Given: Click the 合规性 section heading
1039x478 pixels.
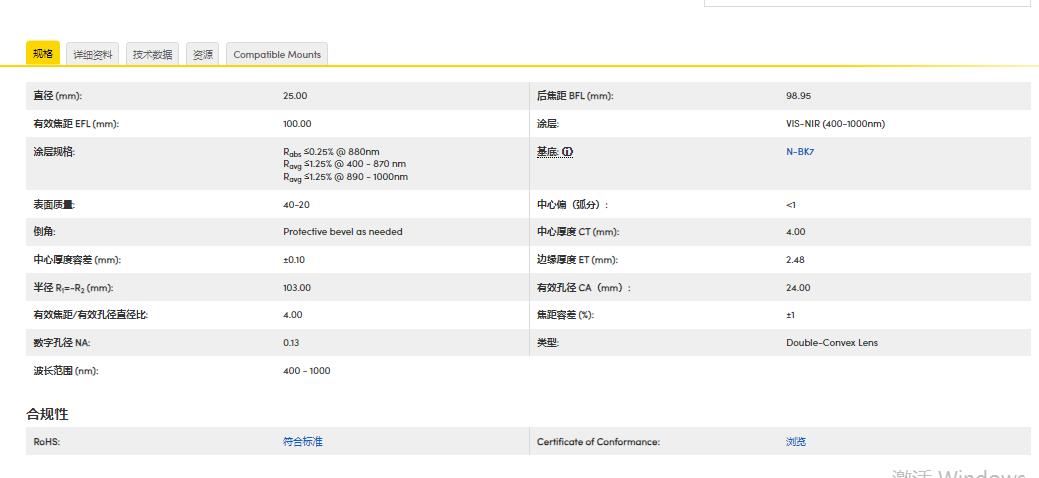Looking at the screenshot, I should (47, 414).
